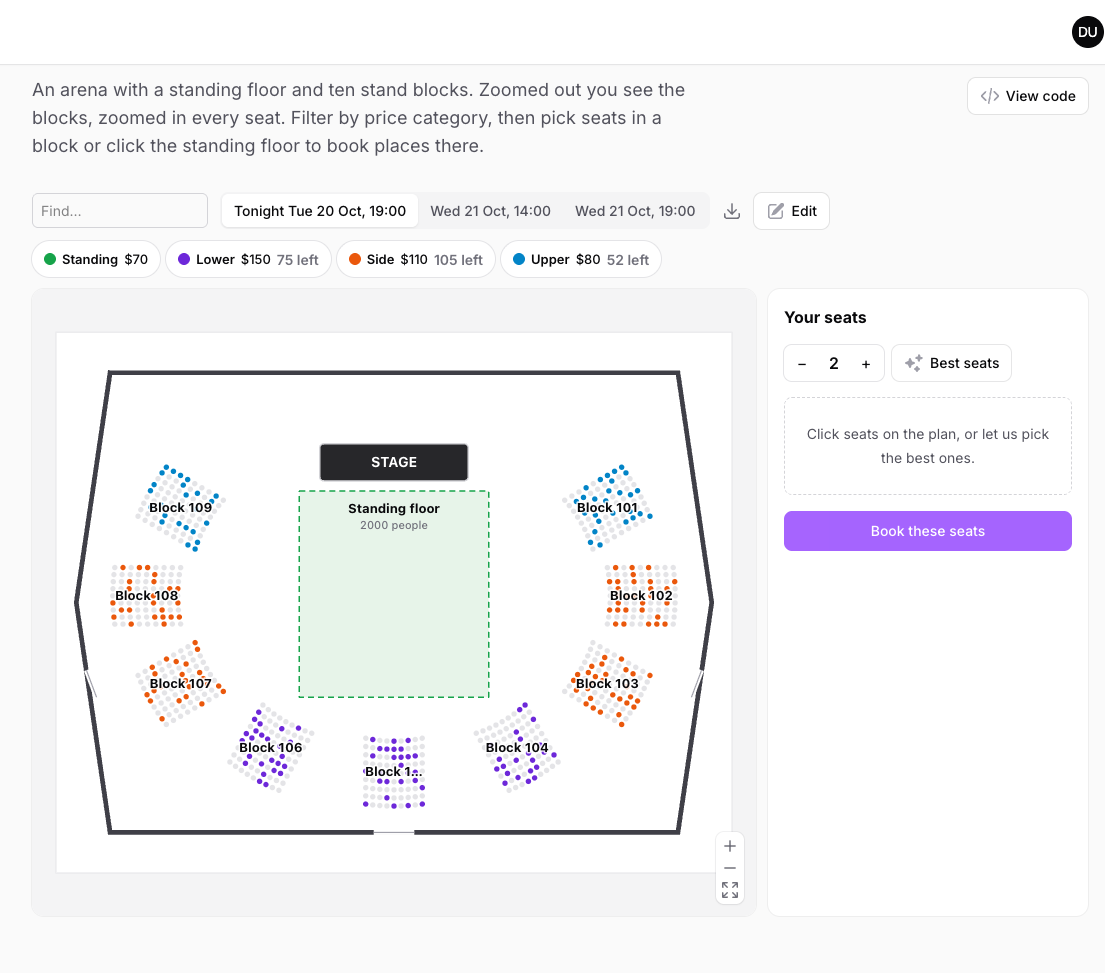Increase seat count with plus stepper
This screenshot has width=1105, height=973.
(x=866, y=364)
